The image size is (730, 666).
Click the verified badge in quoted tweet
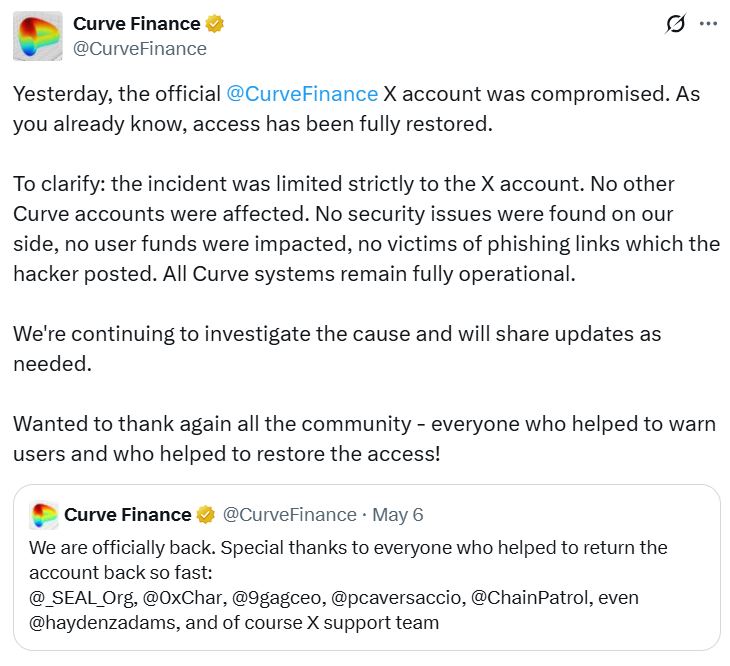coord(206,515)
